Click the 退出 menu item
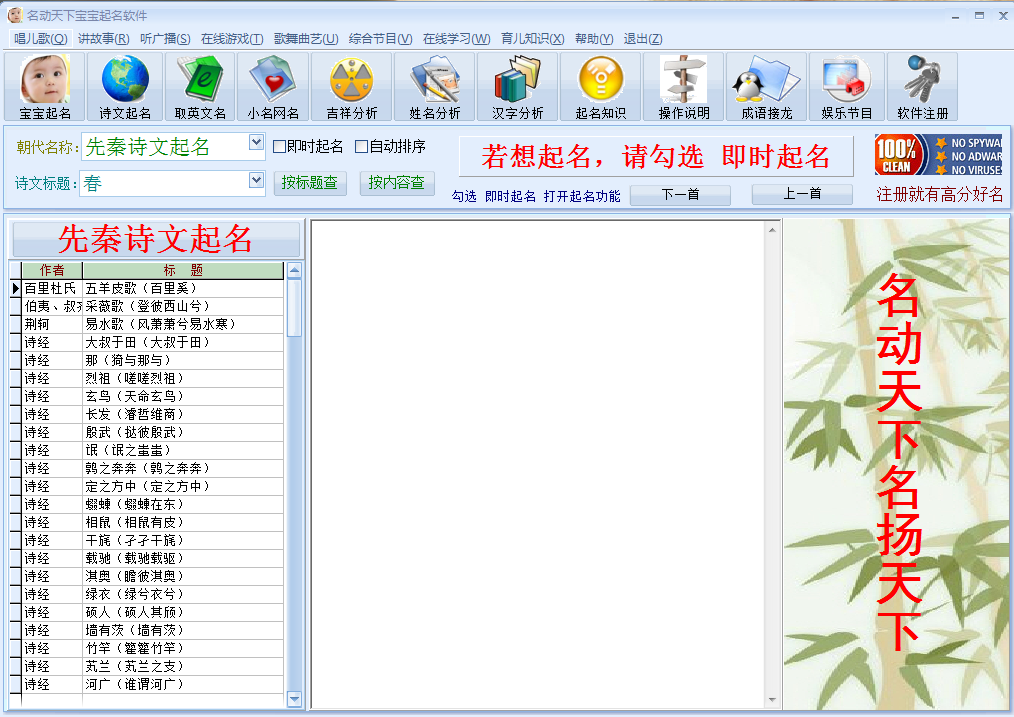Image resolution: width=1014 pixels, height=717 pixels. pos(643,39)
